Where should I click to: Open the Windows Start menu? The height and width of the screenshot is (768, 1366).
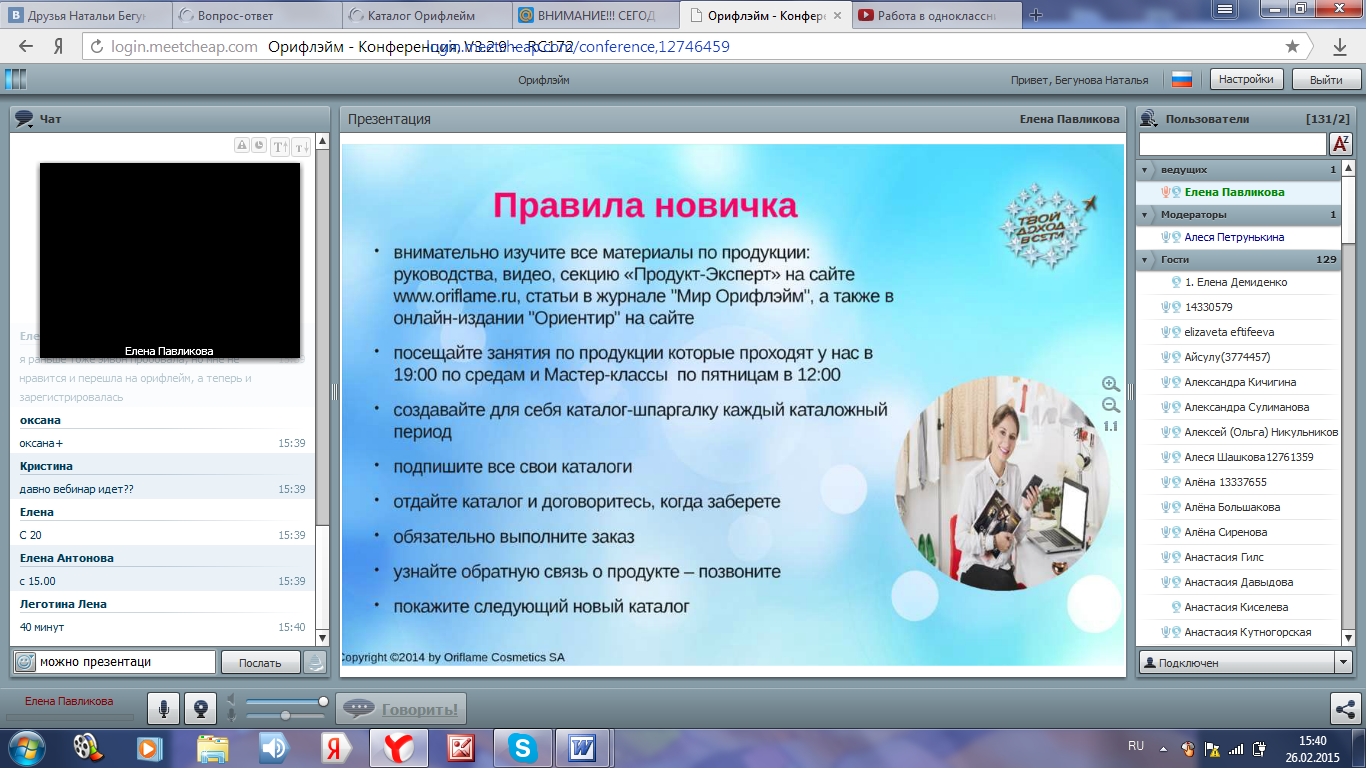pyautogui.click(x=25, y=747)
